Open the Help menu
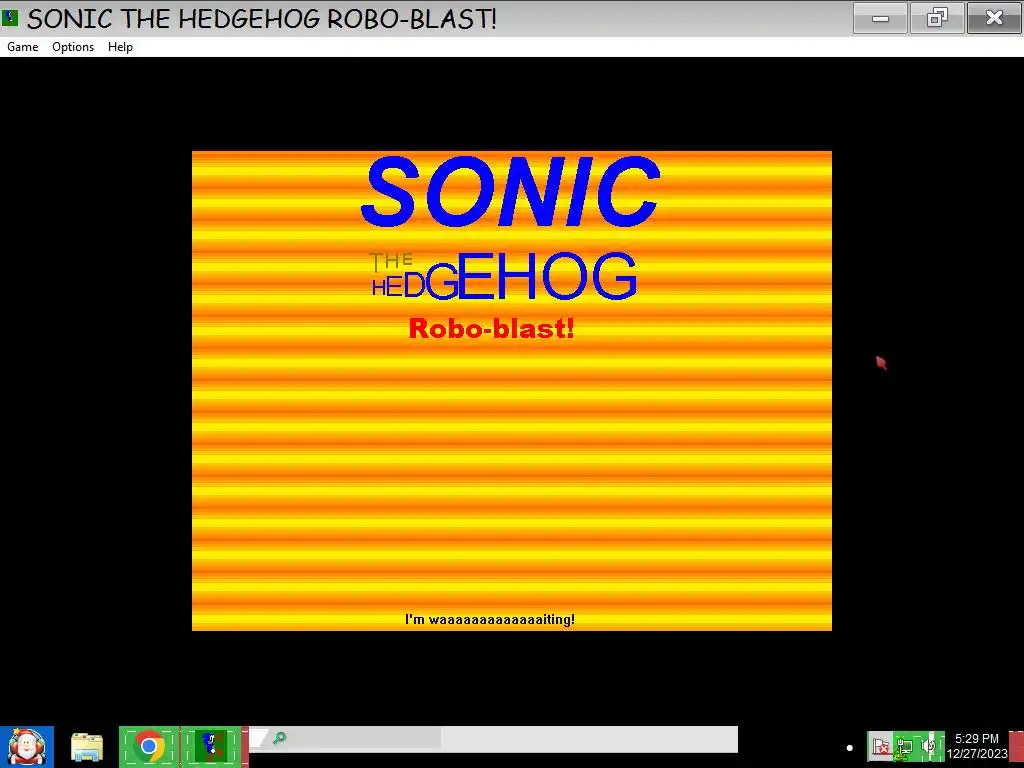This screenshot has width=1024, height=768. click(120, 47)
